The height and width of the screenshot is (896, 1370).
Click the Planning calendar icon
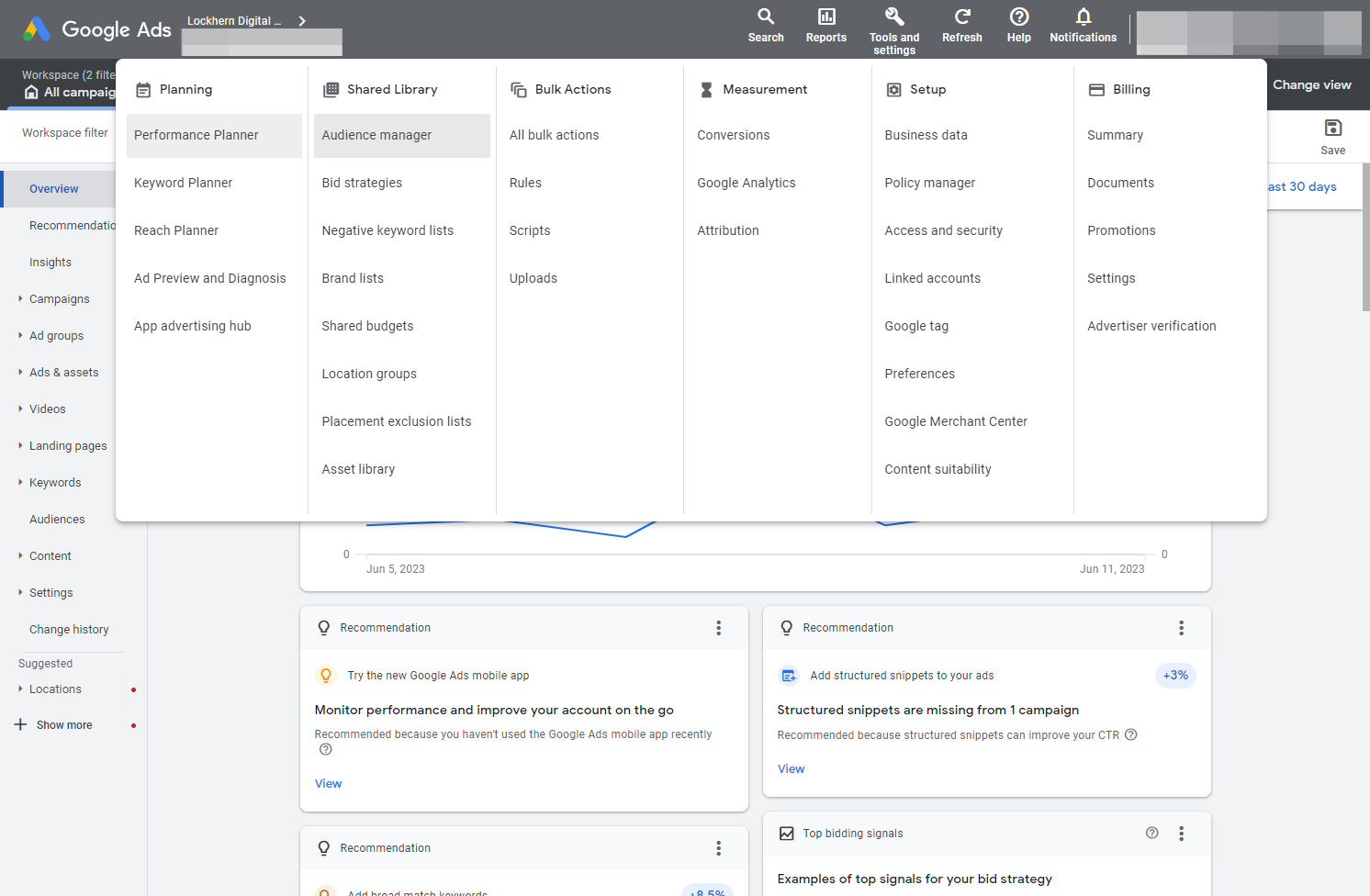pyautogui.click(x=143, y=90)
